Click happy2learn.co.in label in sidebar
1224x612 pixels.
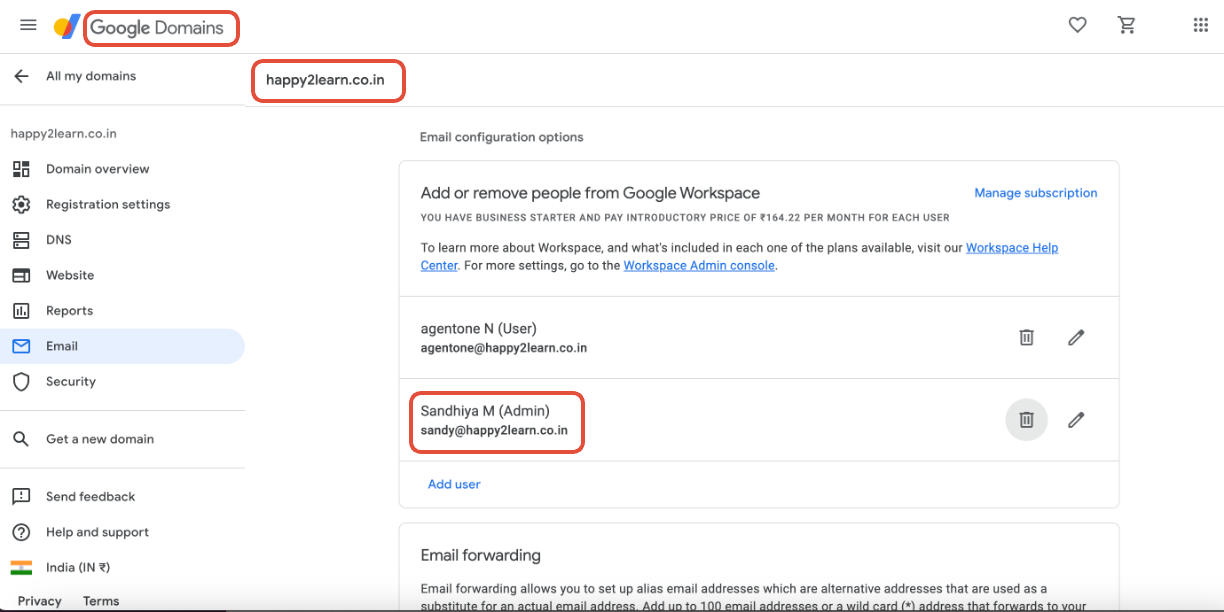tap(63, 133)
